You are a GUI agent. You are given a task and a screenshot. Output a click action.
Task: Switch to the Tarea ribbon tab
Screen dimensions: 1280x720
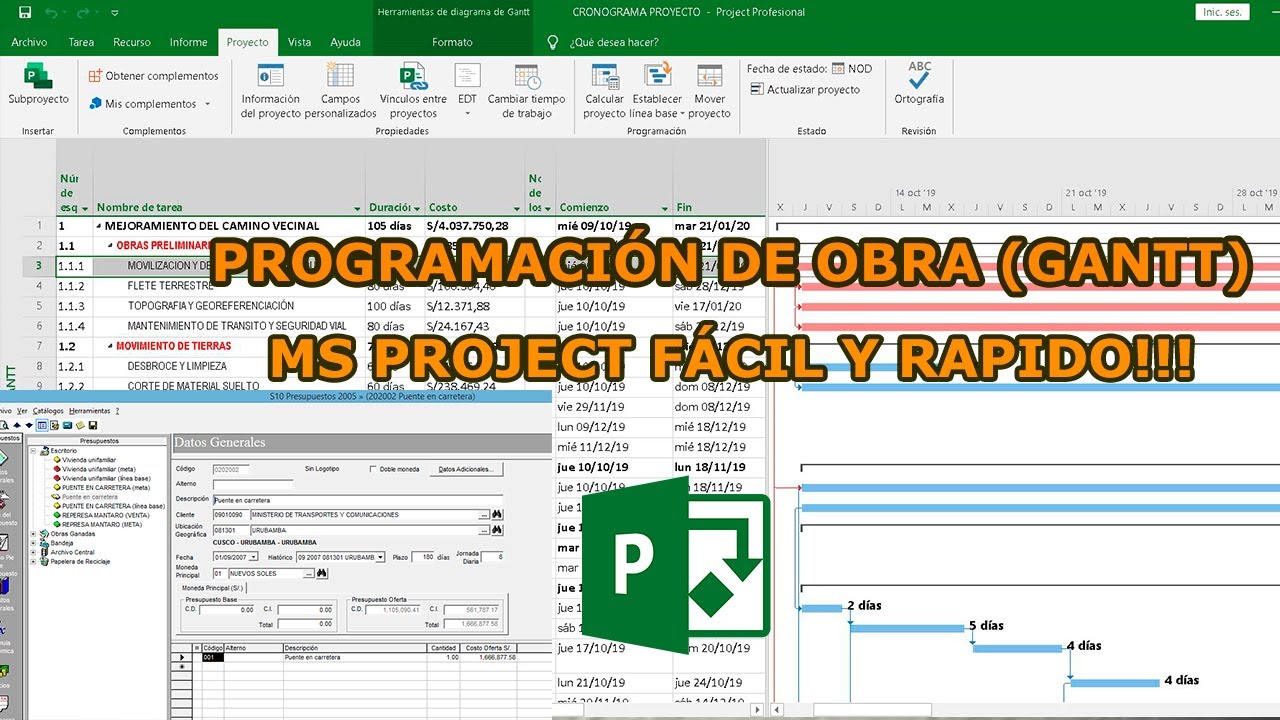click(x=81, y=42)
